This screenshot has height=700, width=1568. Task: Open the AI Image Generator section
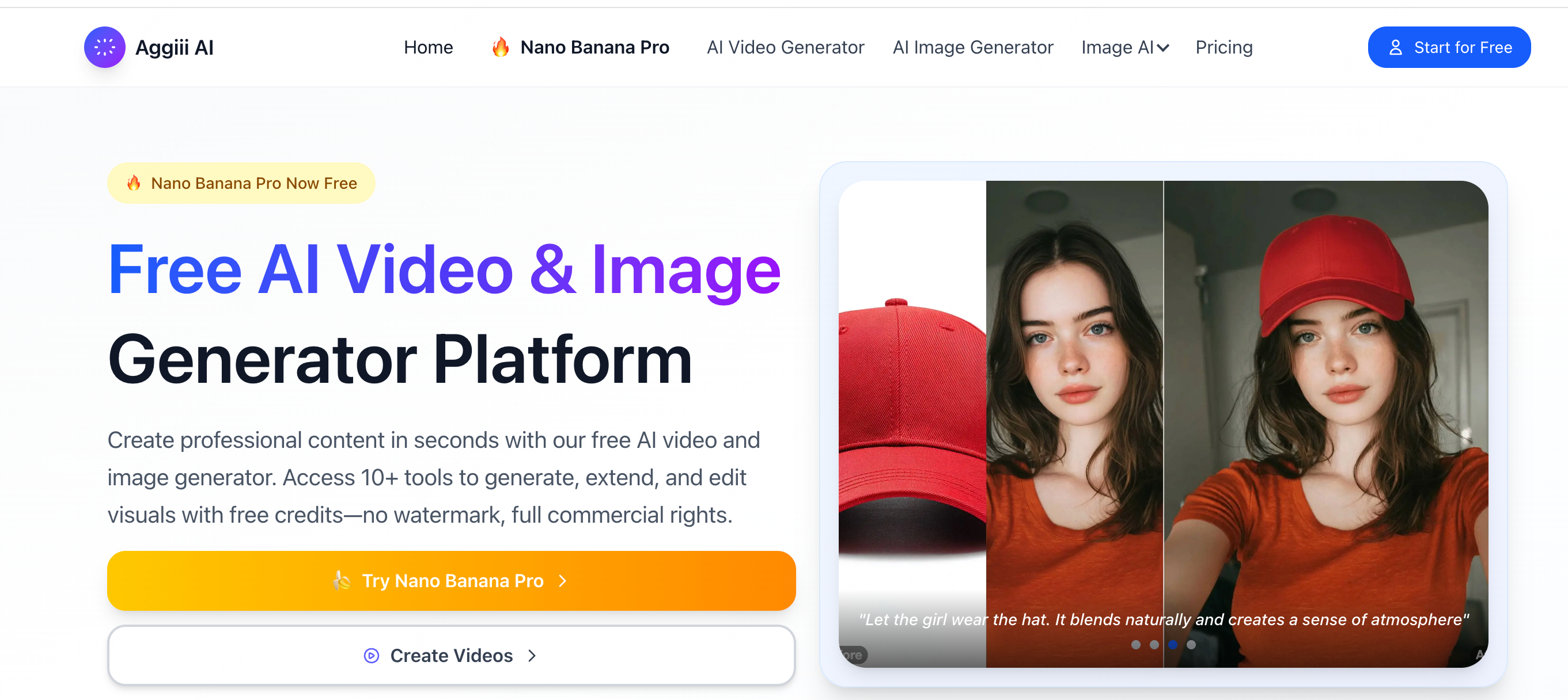[x=972, y=47]
